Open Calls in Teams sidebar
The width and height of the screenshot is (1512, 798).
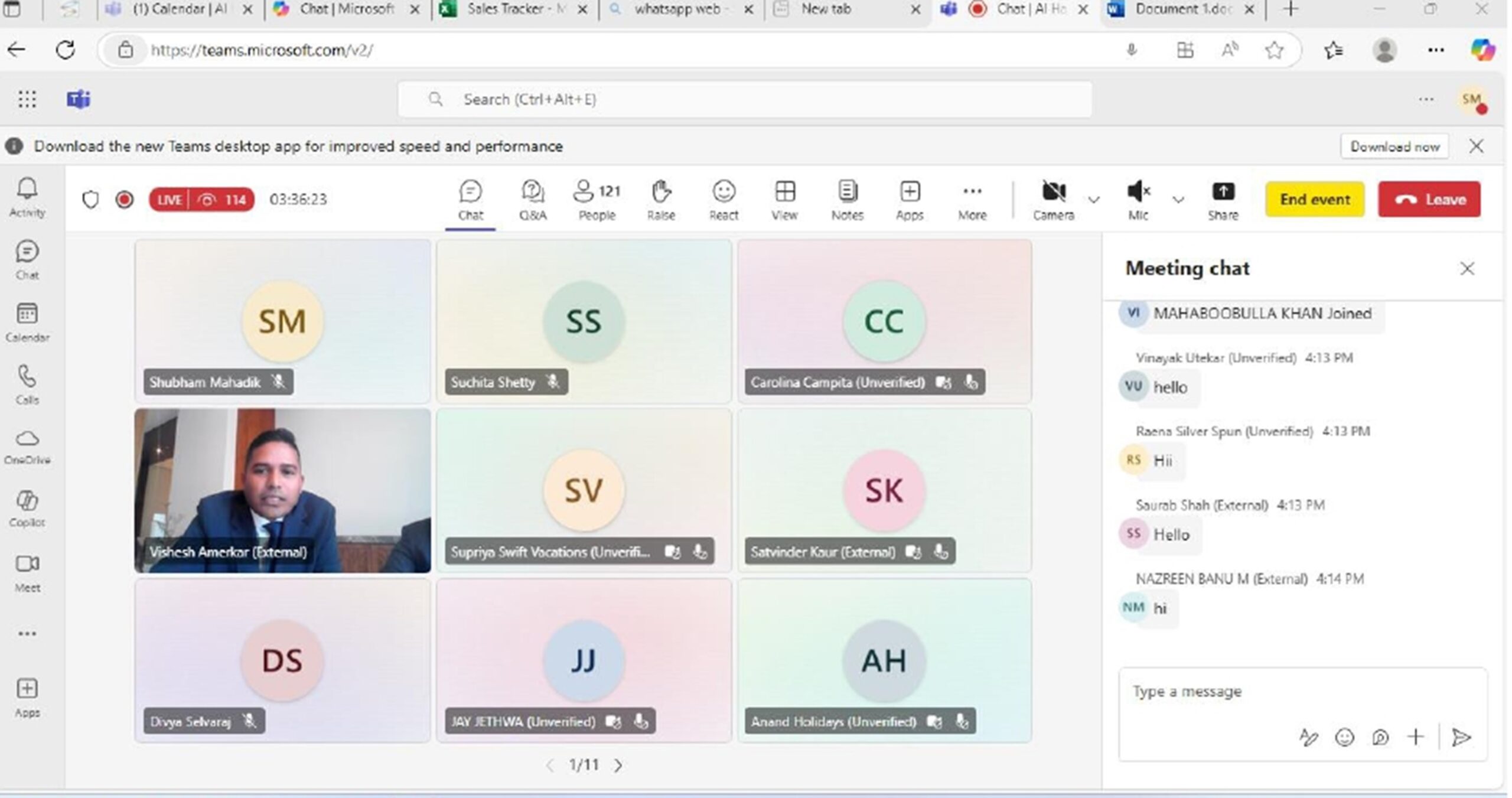point(27,385)
